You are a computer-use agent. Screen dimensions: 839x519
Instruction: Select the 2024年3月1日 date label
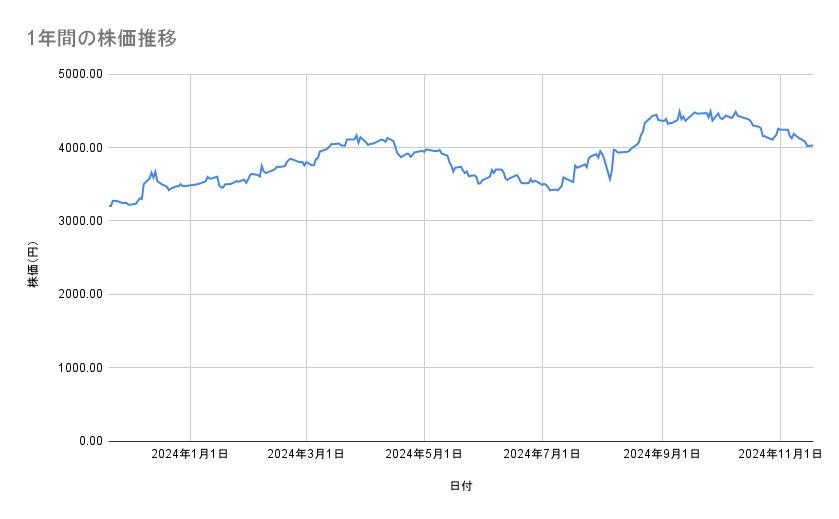tap(307, 454)
